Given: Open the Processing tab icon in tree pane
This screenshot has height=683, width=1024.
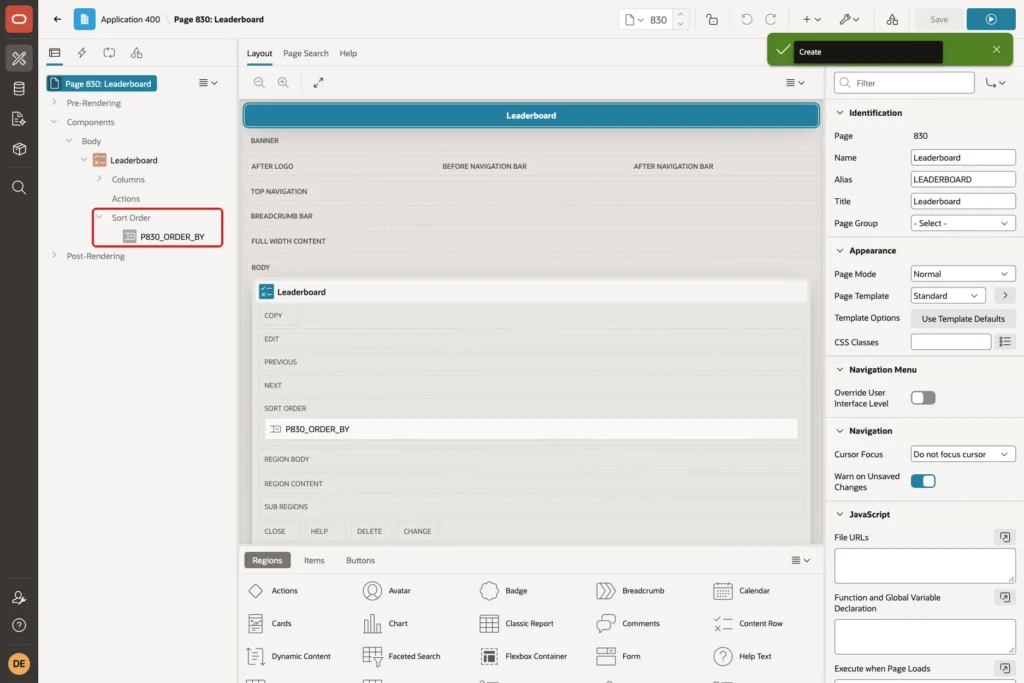Looking at the screenshot, I should coord(109,53).
